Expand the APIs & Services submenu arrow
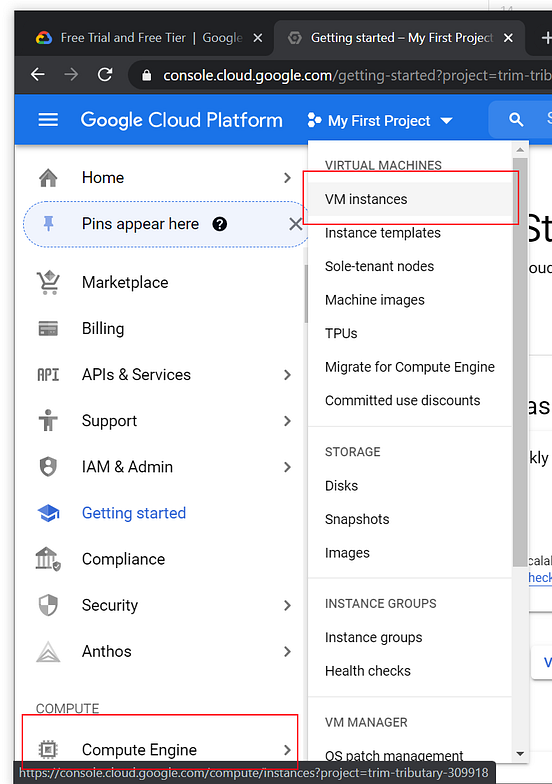This screenshot has height=784, width=552. [x=287, y=374]
